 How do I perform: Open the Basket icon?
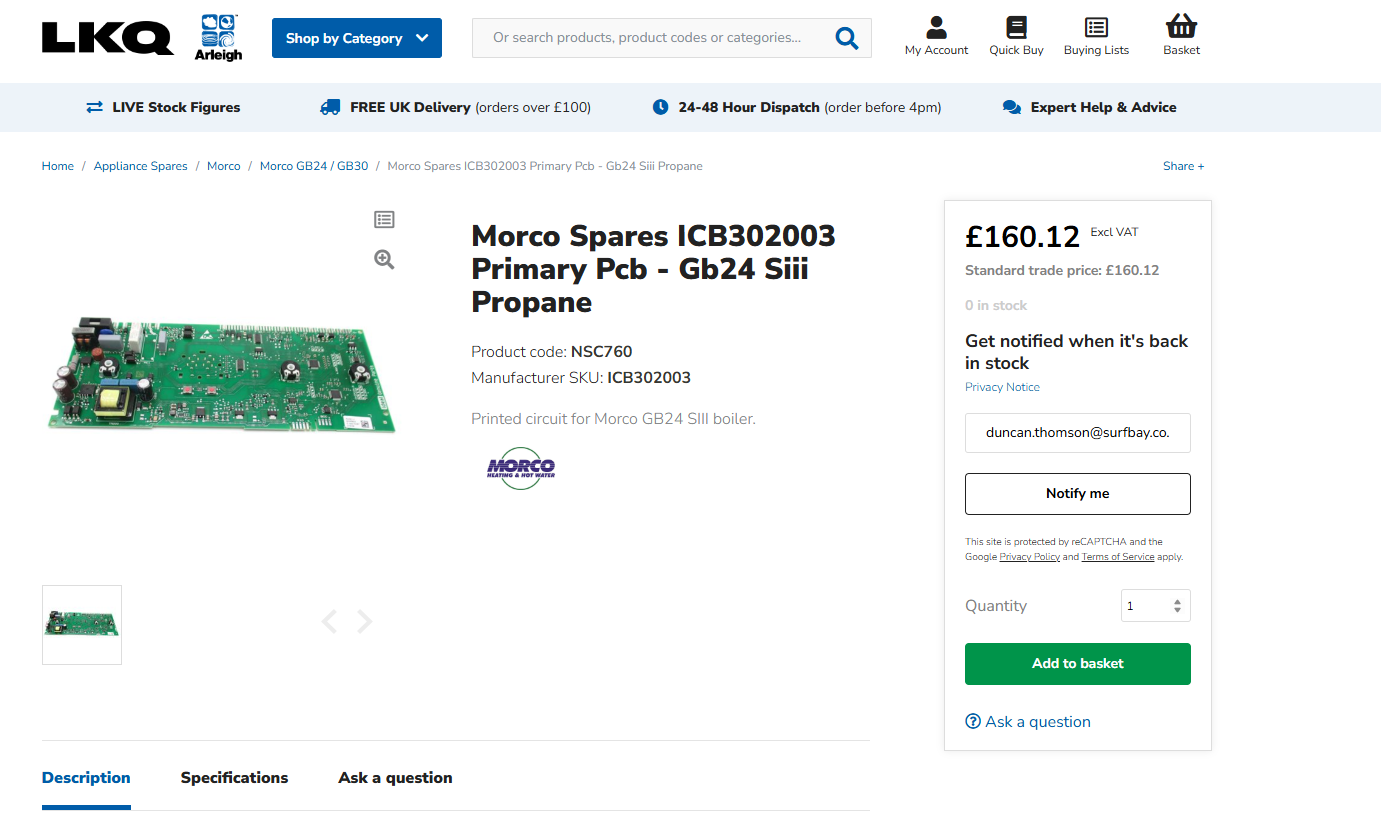(x=1181, y=27)
